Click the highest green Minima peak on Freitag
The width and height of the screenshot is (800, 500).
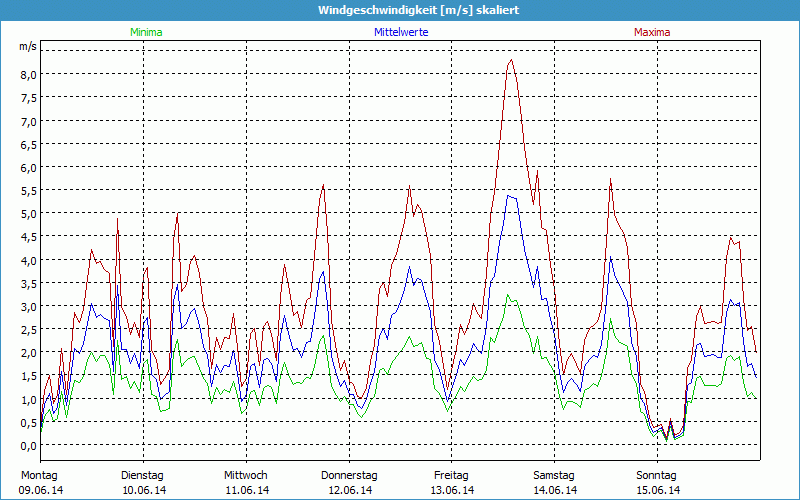pos(507,294)
